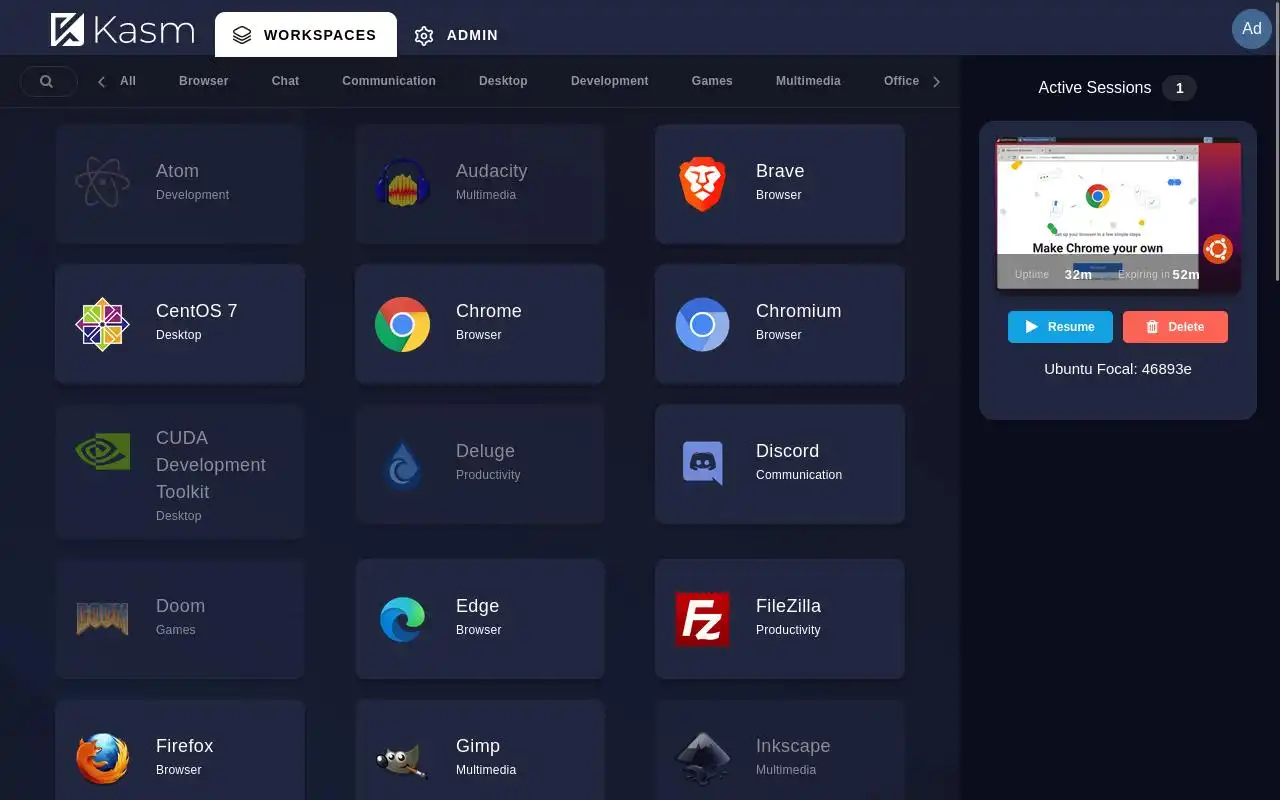1280x800 pixels.
Task: Filter by Games category
Action: pos(712,81)
